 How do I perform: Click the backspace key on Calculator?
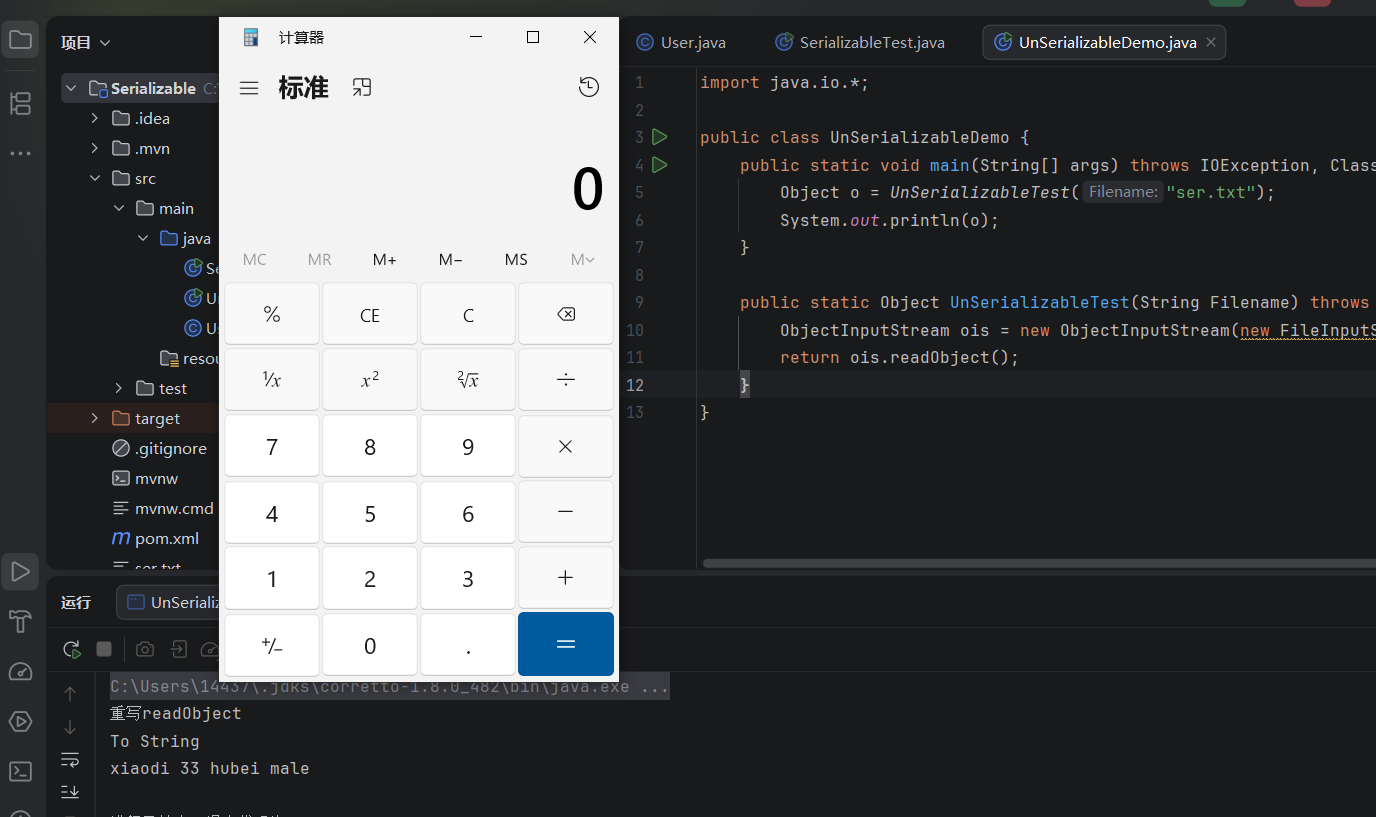point(566,314)
